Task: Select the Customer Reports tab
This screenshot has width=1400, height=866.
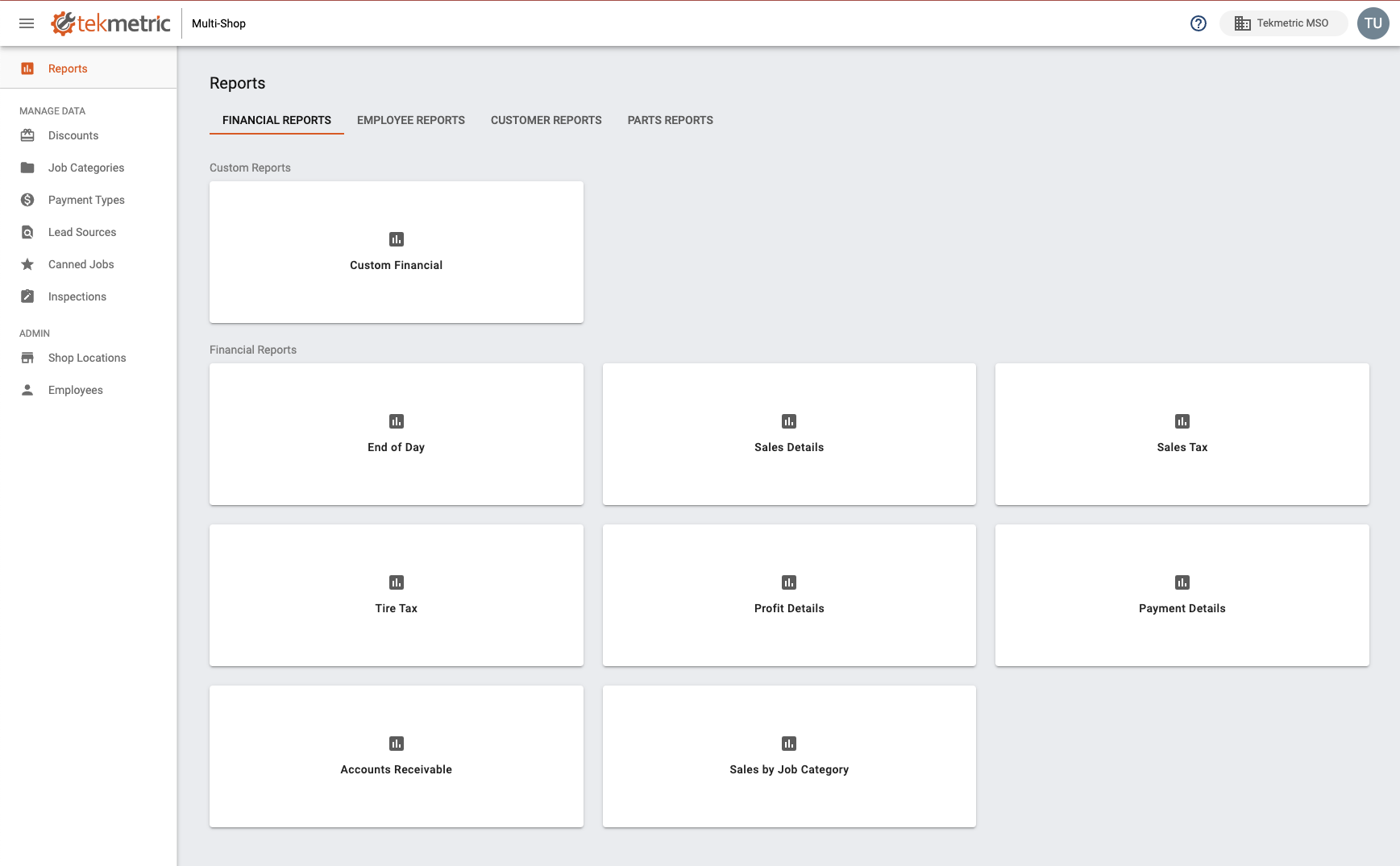Action: coord(546,120)
